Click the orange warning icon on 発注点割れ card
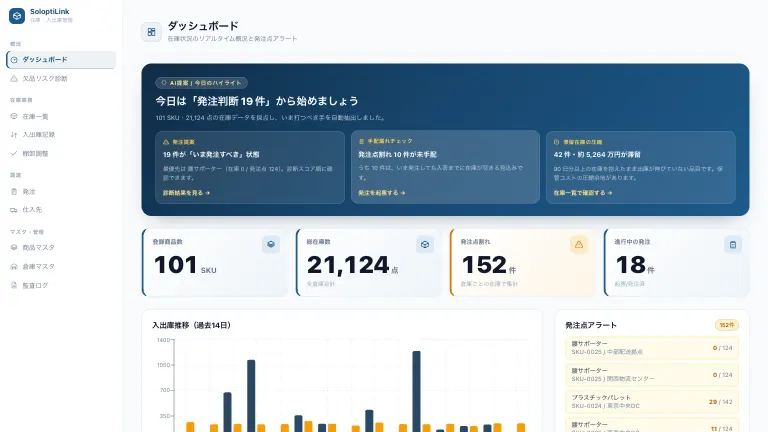 coord(579,244)
